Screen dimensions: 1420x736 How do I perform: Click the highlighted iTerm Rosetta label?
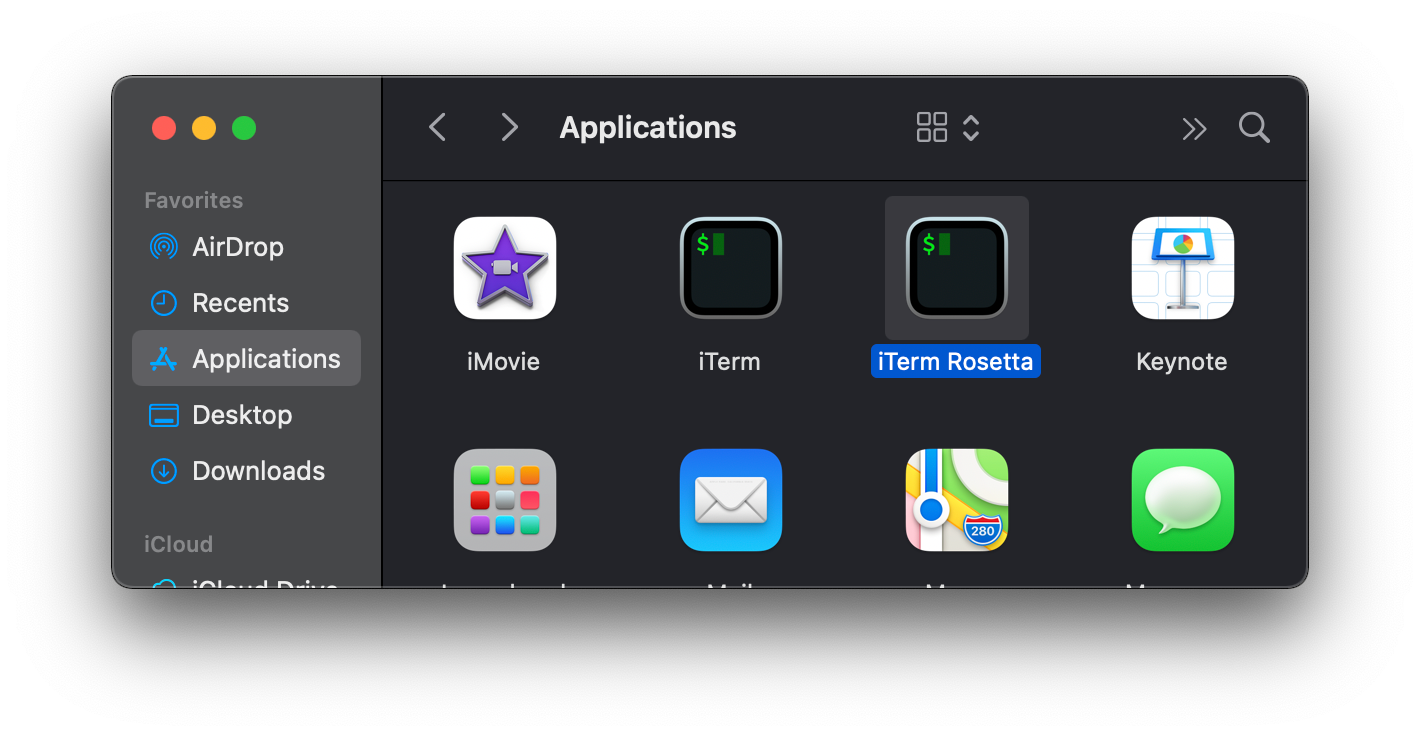coord(956,361)
